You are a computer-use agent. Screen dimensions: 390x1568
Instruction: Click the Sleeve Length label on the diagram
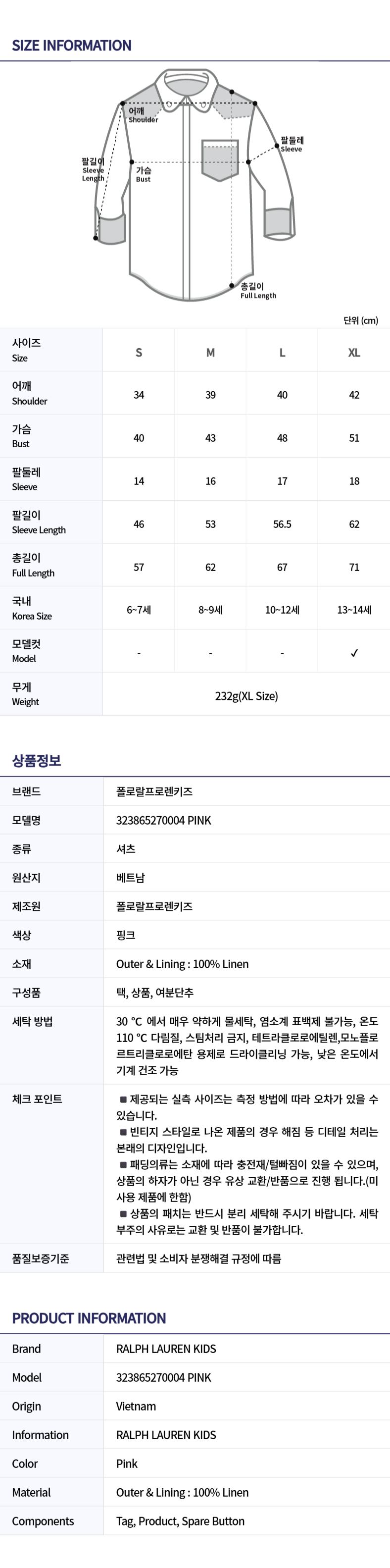tap(93, 170)
